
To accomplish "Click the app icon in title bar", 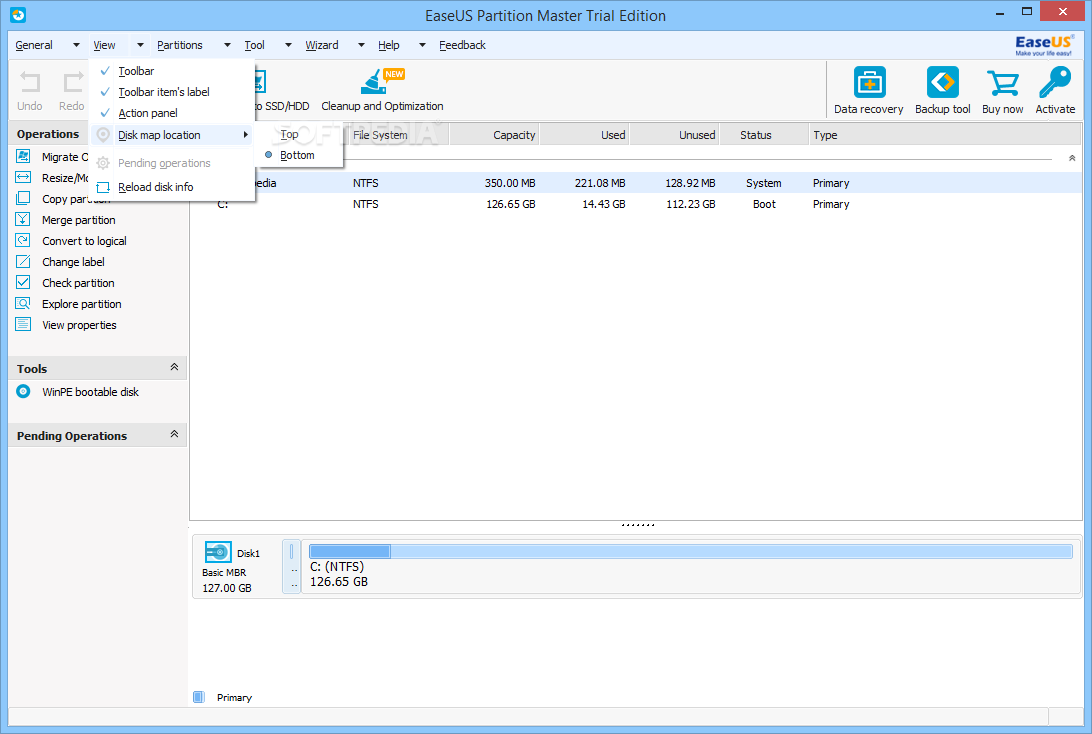I will (18, 15).
